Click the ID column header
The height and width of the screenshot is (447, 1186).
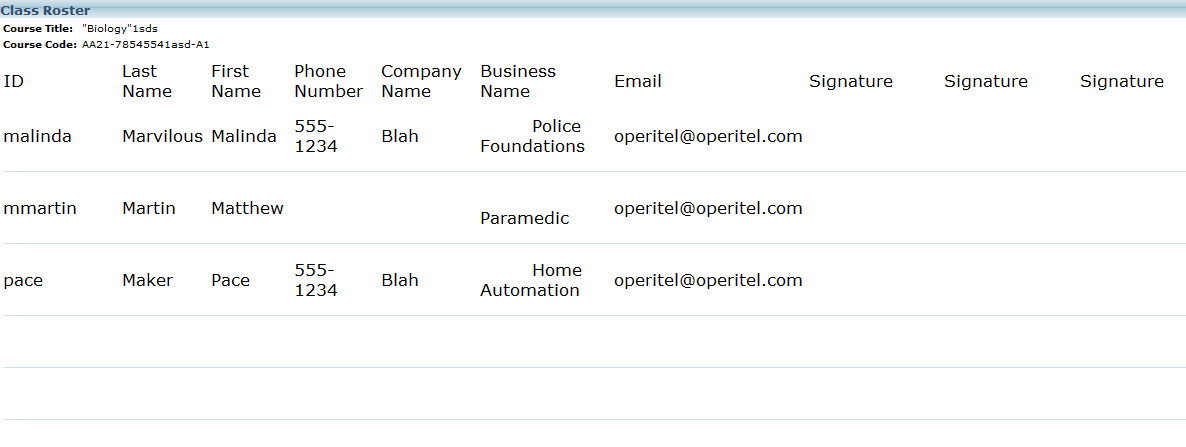[14, 81]
